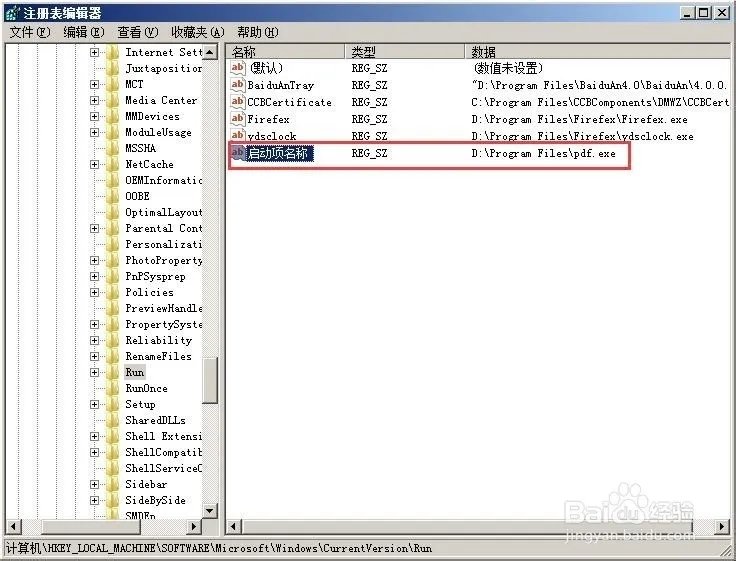Open the 帮助(H) menu
Screen dimensions: 736x561
(x=258, y=32)
